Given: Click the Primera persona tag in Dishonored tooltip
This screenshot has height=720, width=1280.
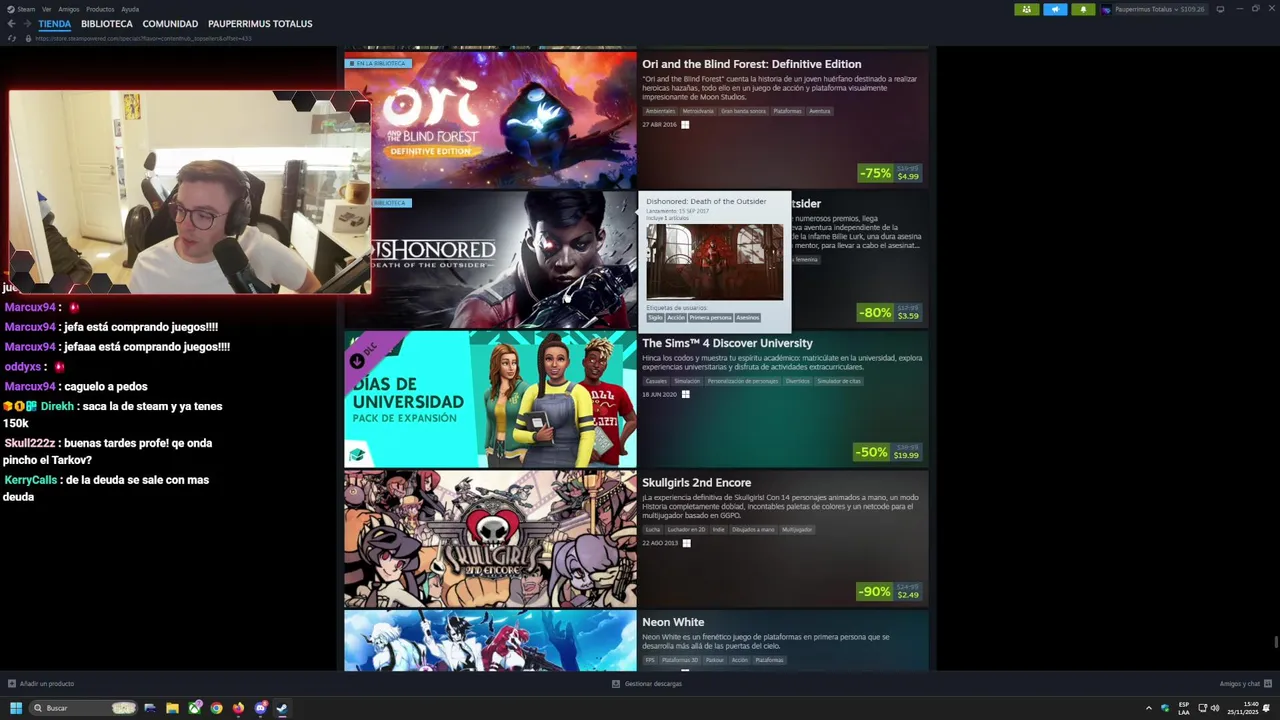Looking at the screenshot, I should pyautogui.click(x=710, y=318).
